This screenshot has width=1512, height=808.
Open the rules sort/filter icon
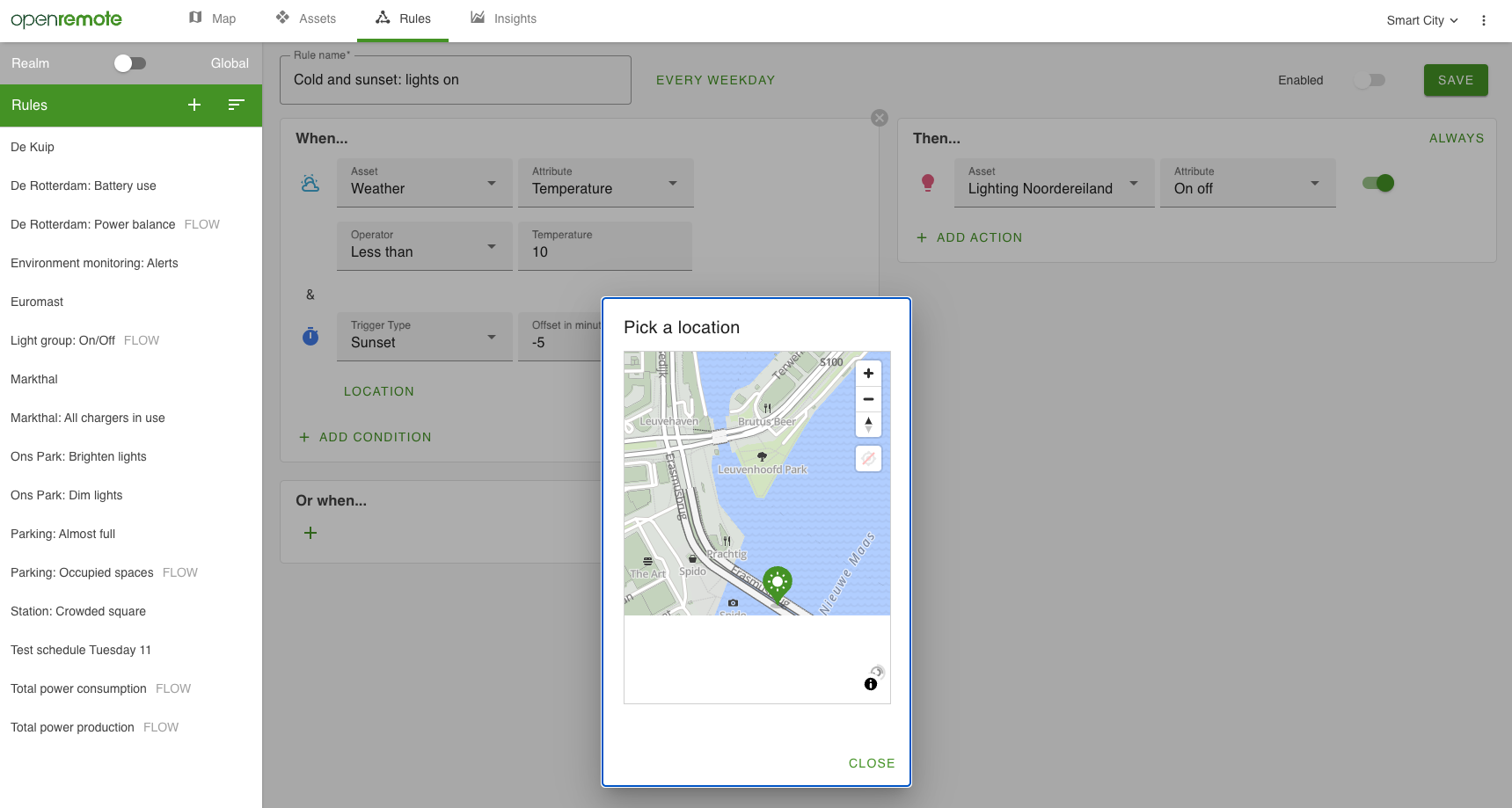[236, 105]
